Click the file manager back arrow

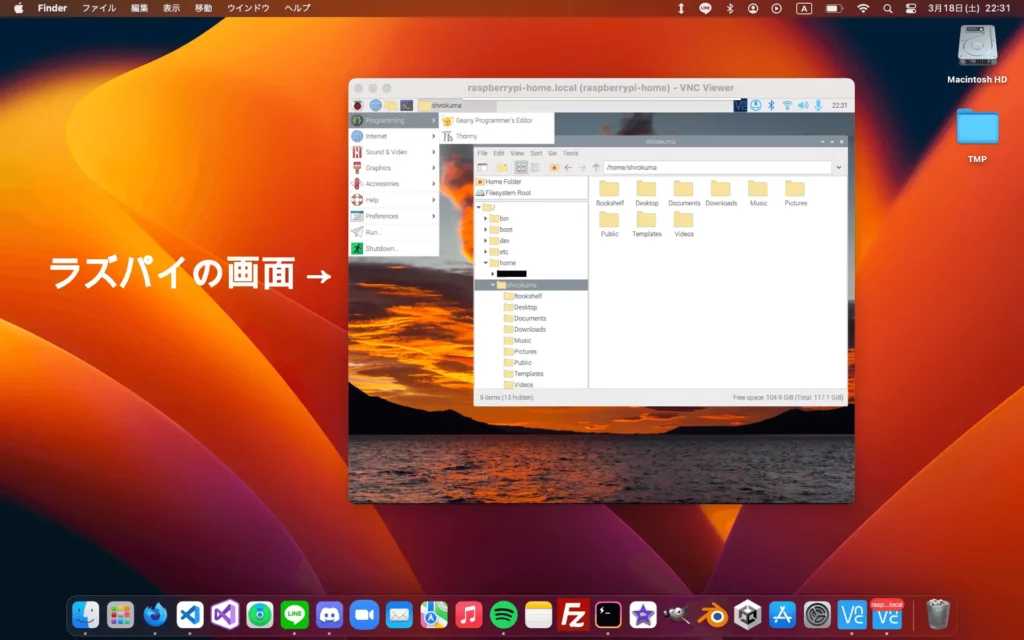[568, 168]
